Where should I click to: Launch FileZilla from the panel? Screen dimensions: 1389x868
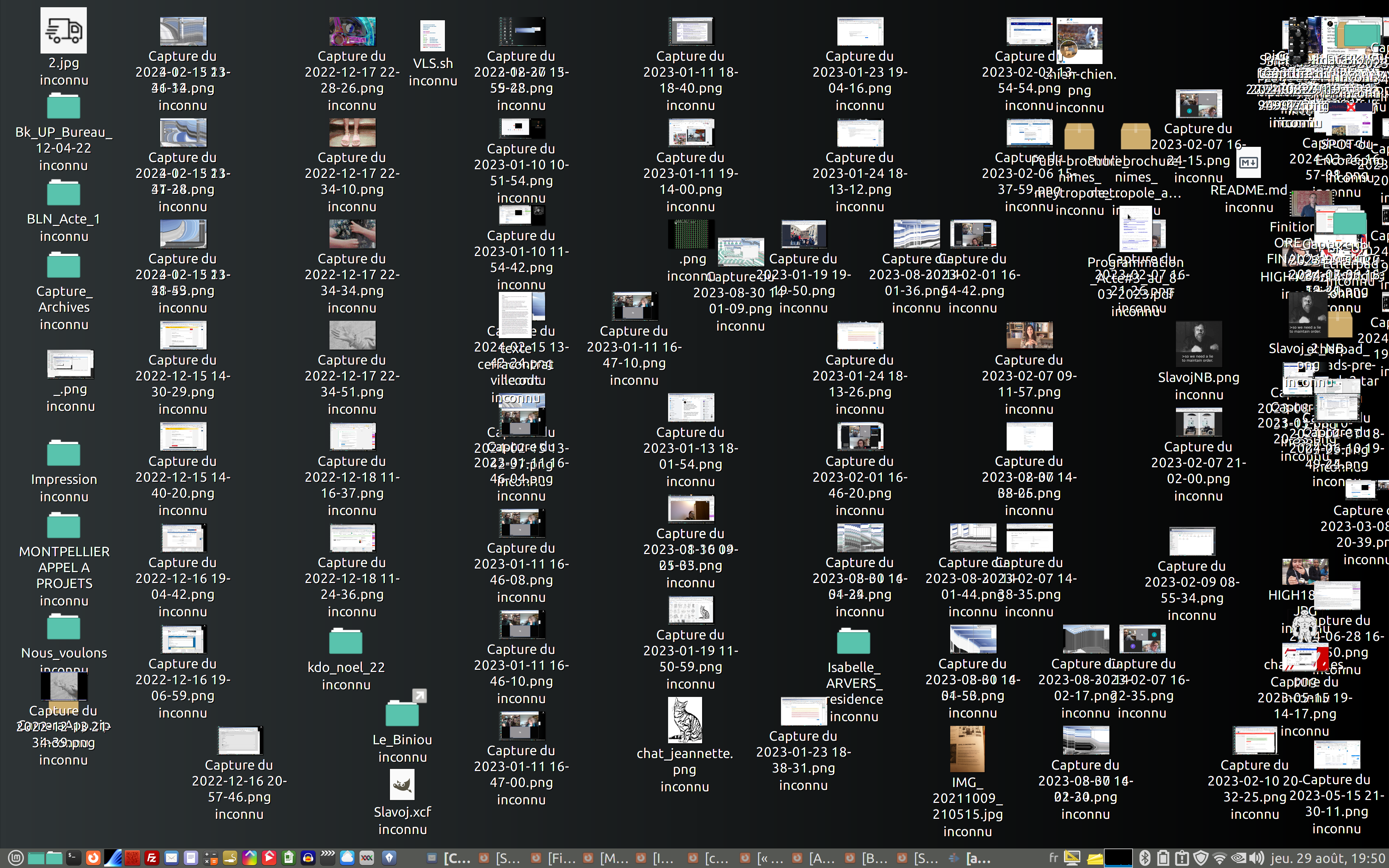(x=152, y=858)
